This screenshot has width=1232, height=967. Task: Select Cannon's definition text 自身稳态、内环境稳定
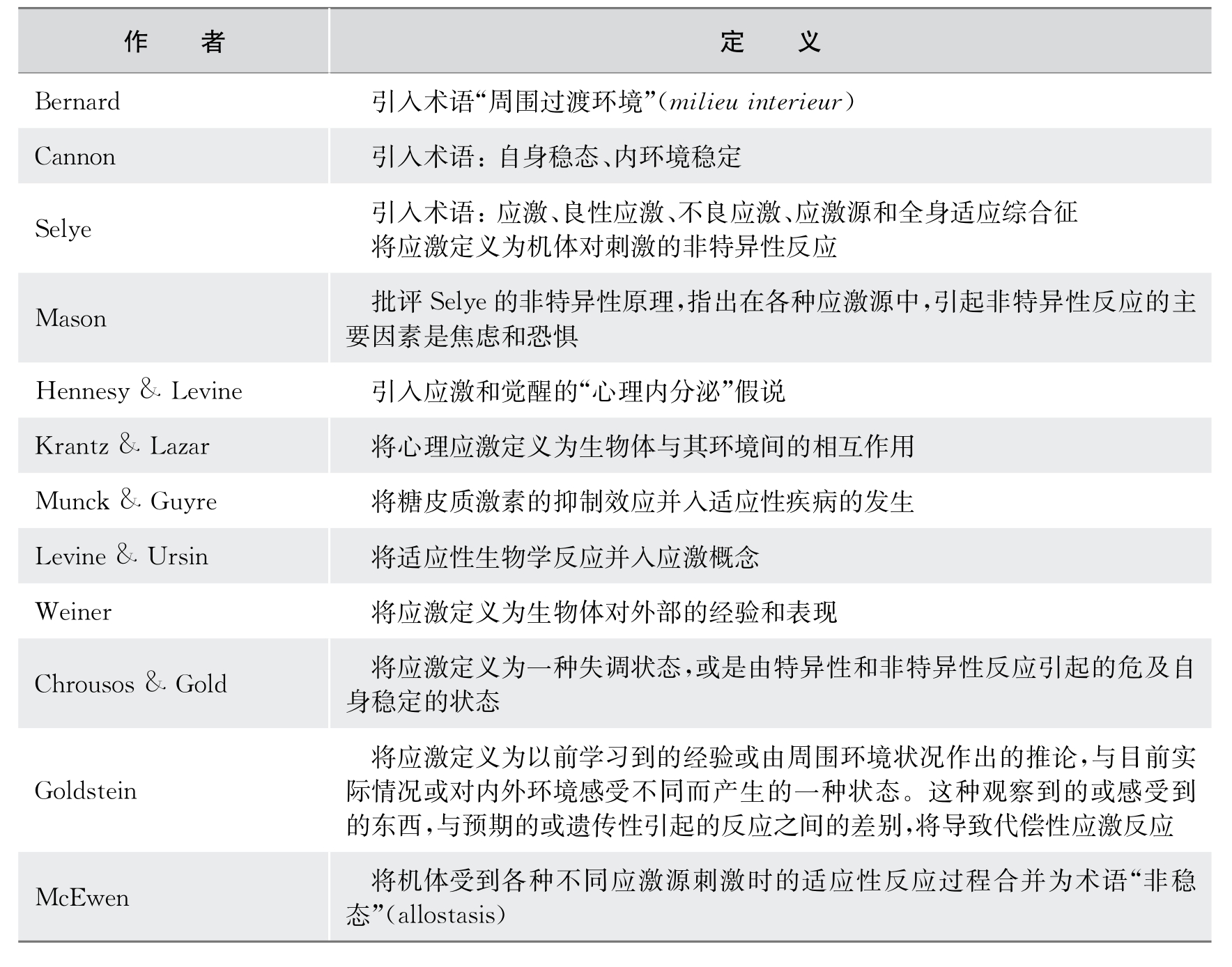tap(619, 157)
